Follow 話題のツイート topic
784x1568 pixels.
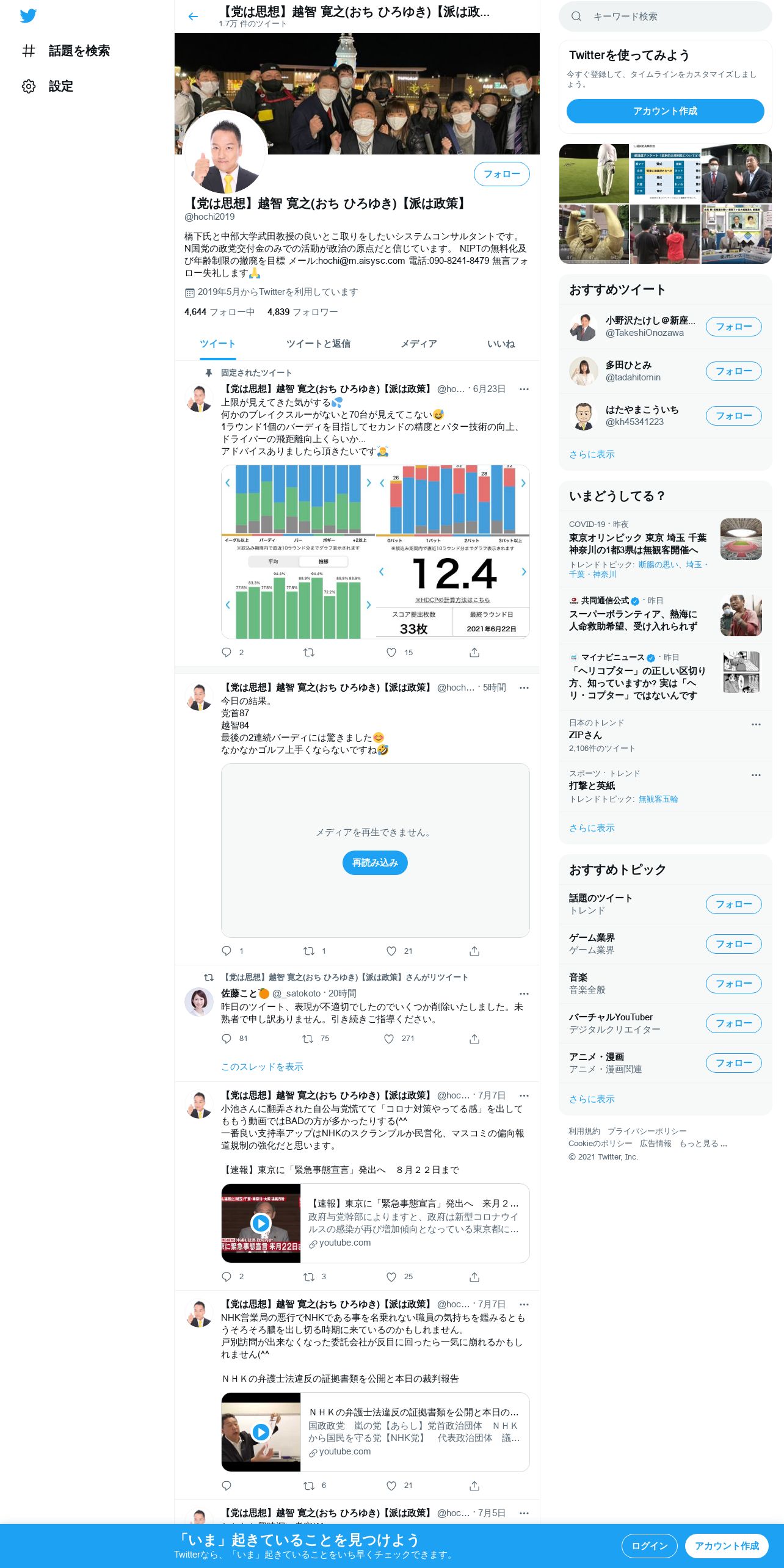[x=734, y=904]
